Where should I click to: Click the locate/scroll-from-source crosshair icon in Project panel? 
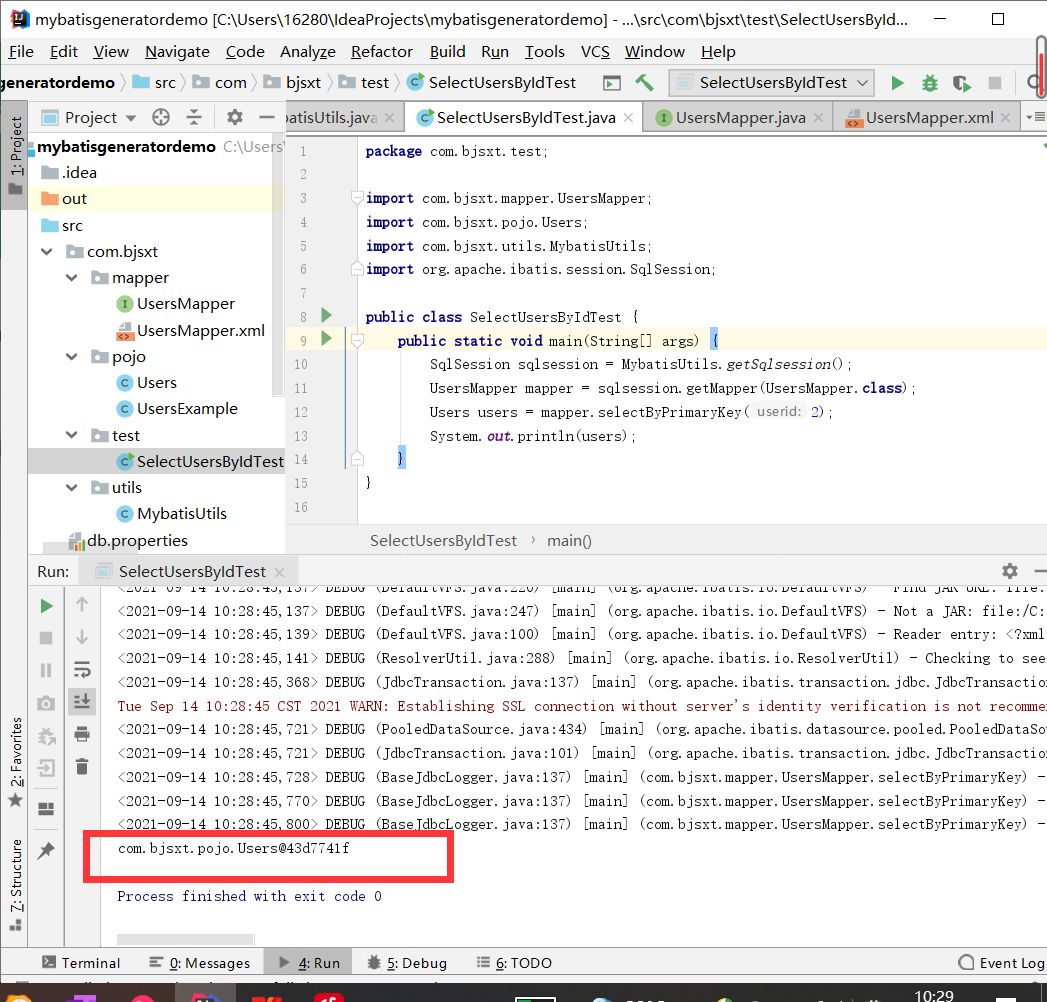pos(161,117)
